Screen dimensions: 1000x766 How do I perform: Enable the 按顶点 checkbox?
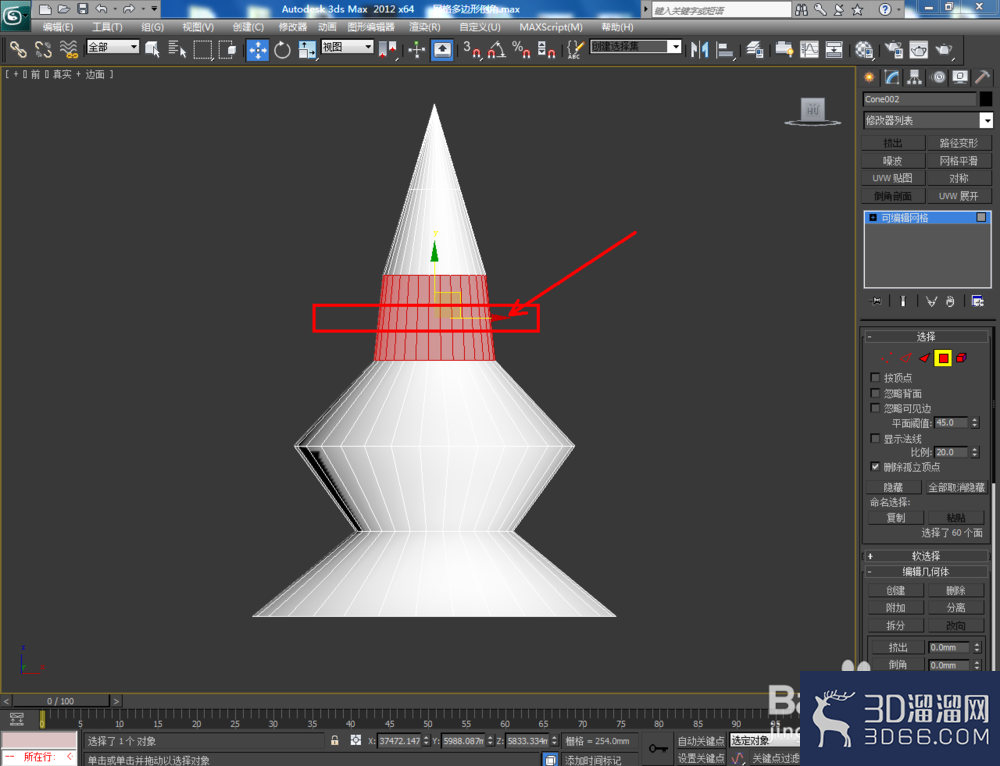click(875, 378)
